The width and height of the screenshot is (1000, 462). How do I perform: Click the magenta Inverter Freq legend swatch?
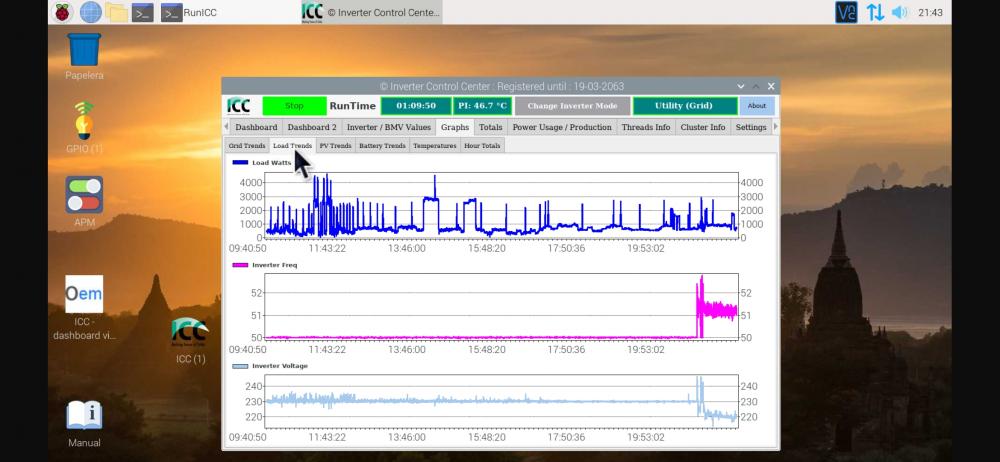coord(240,265)
